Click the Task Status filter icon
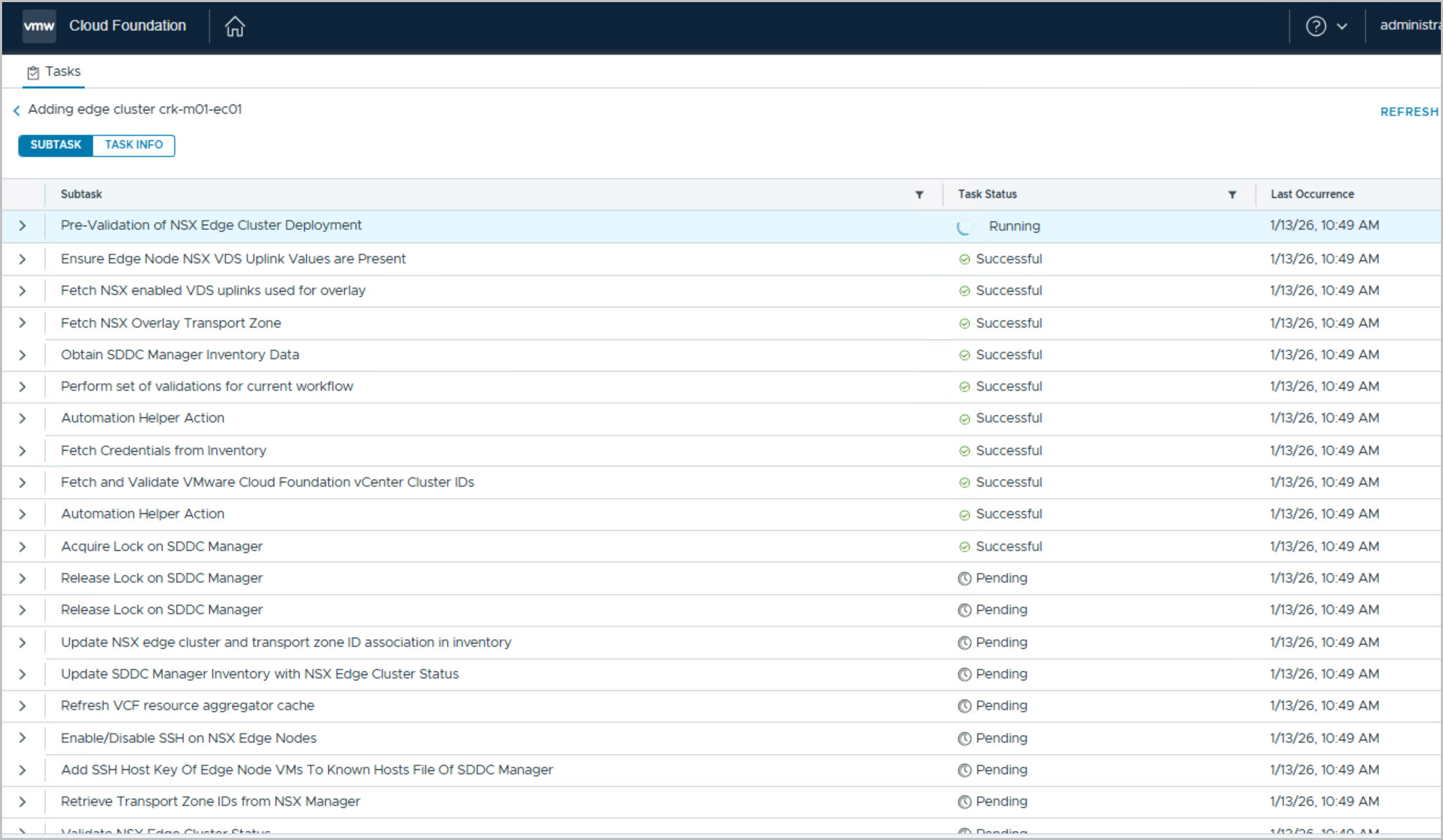Image resolution: width=1443 pixels, height=840 pixels. pyautogui.click(x=1232, y=195)
